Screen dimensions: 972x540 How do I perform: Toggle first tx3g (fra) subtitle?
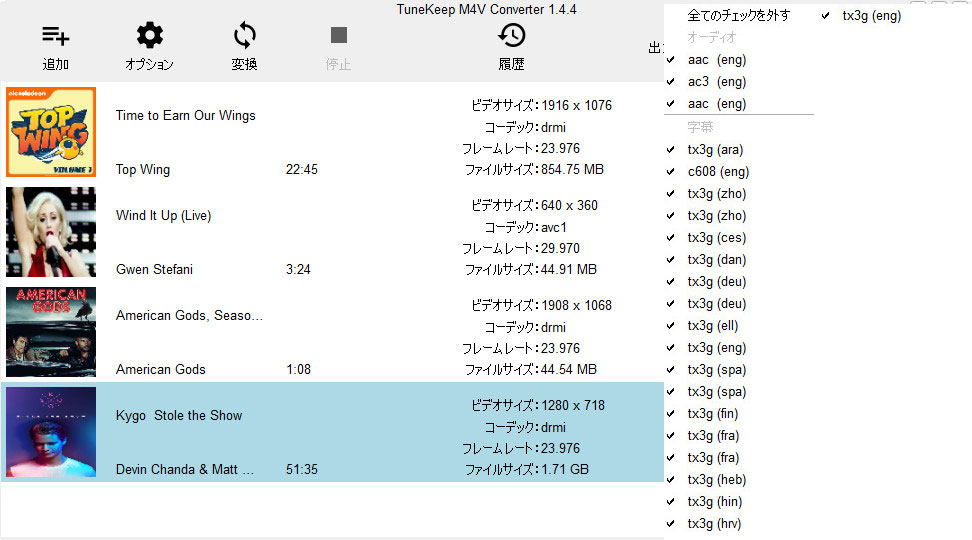click(713, 436)
